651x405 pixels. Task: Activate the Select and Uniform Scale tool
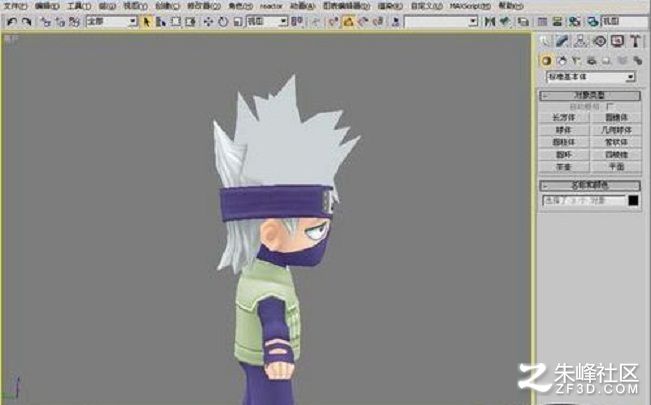click(237, 22)
